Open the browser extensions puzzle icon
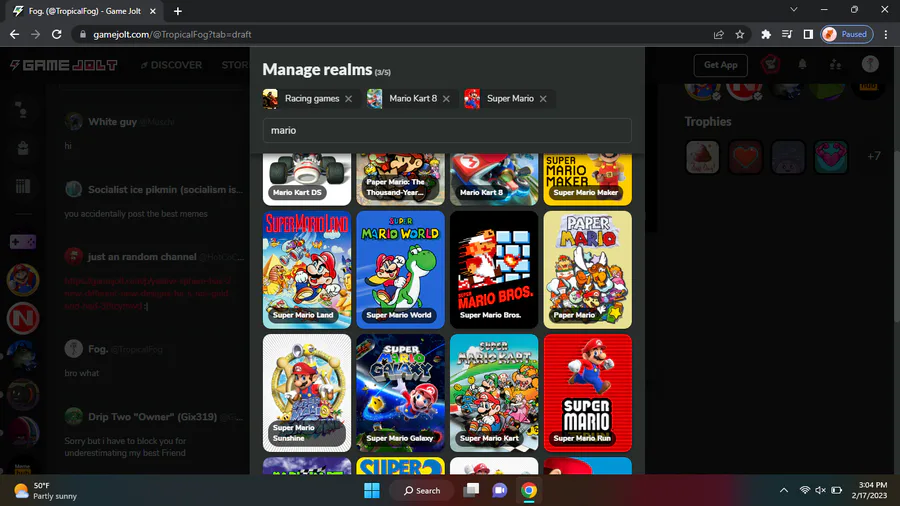This screenshot has width=900, height=506. pyautogui.click(x=766, y=34)
